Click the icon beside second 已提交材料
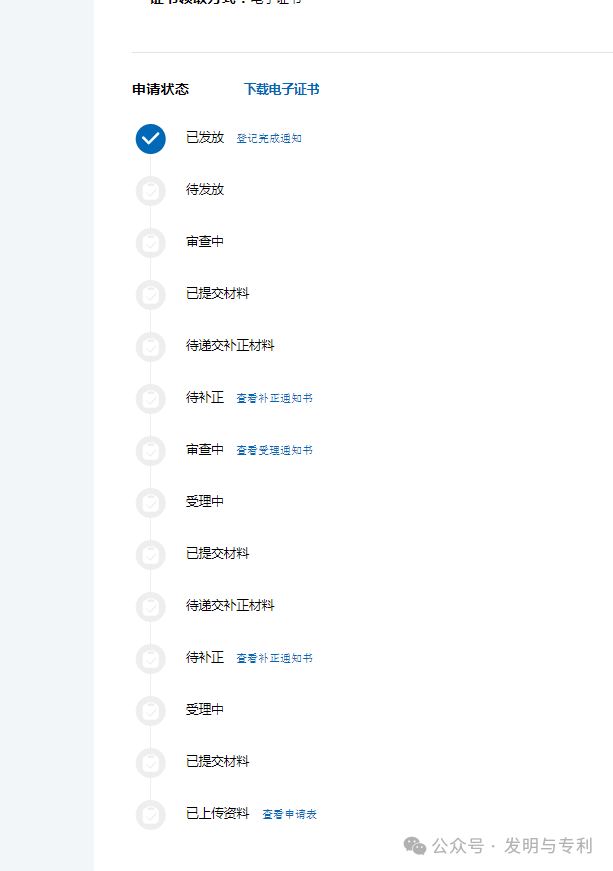613x871 pixels. (x=150, y=554)
